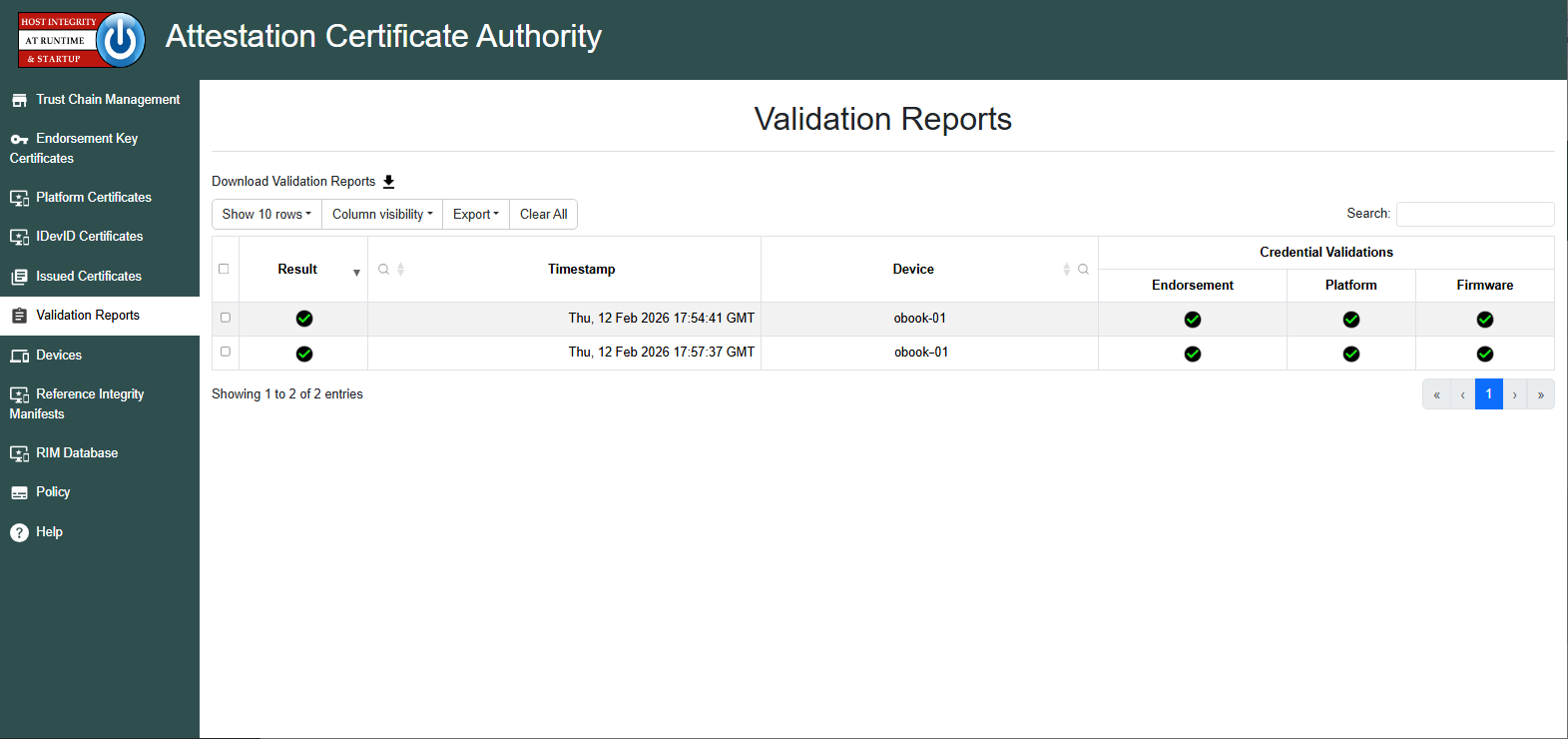1568x739 pixels.
Task: Click the Platform column header
Action: tap(1351, 286)
